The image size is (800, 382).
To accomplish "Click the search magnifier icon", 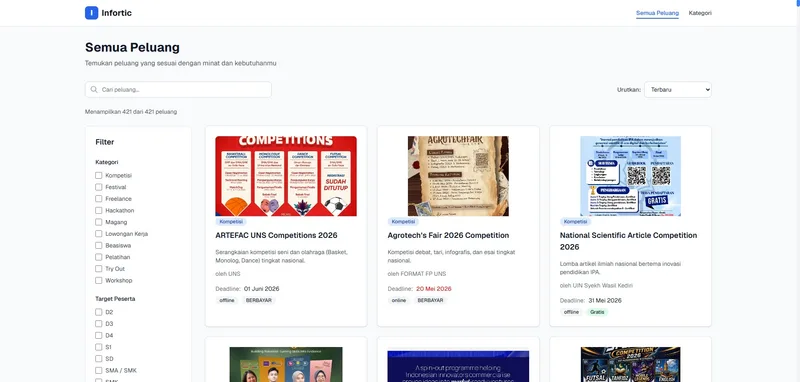I will 94,89.
